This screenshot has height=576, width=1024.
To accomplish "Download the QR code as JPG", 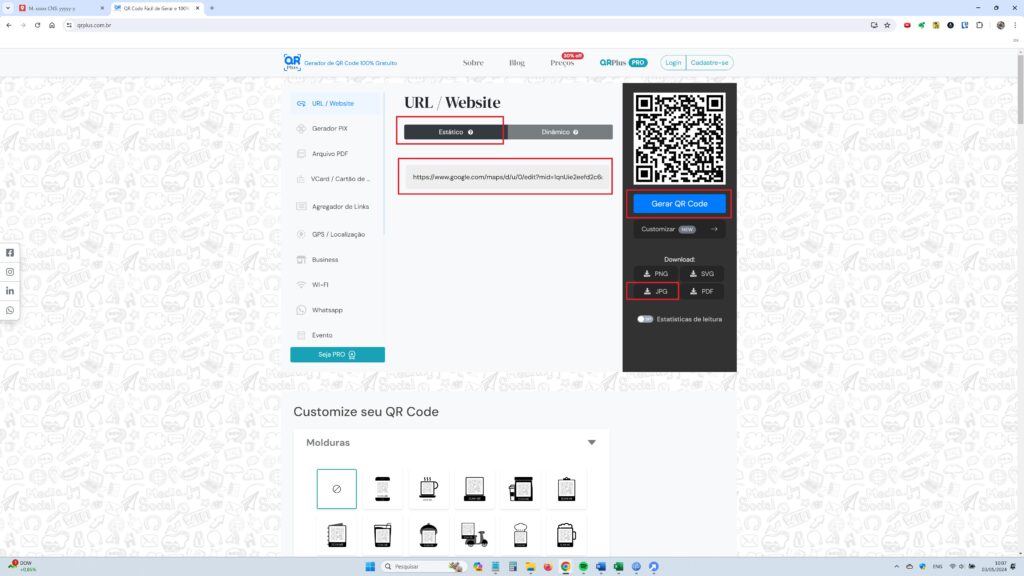I will pyautogui.click(x=656, y=291).
